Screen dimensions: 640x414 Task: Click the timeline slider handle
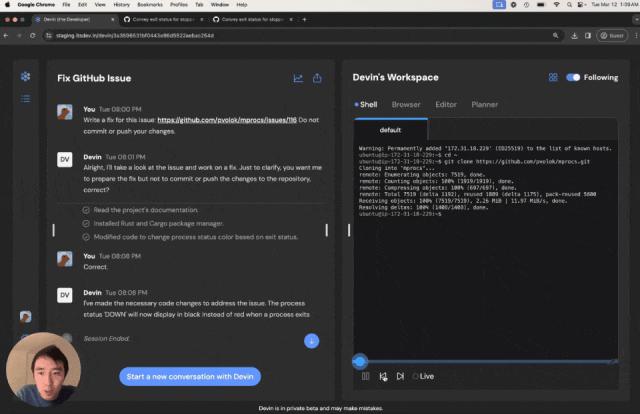pyautogui.click(x=360, y=361)
